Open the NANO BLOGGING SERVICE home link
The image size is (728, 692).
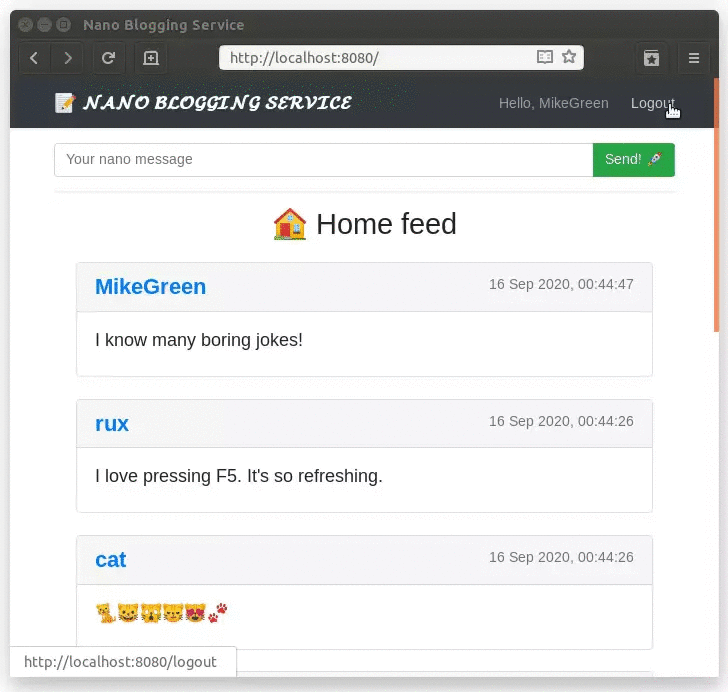[x=217, y=103]
